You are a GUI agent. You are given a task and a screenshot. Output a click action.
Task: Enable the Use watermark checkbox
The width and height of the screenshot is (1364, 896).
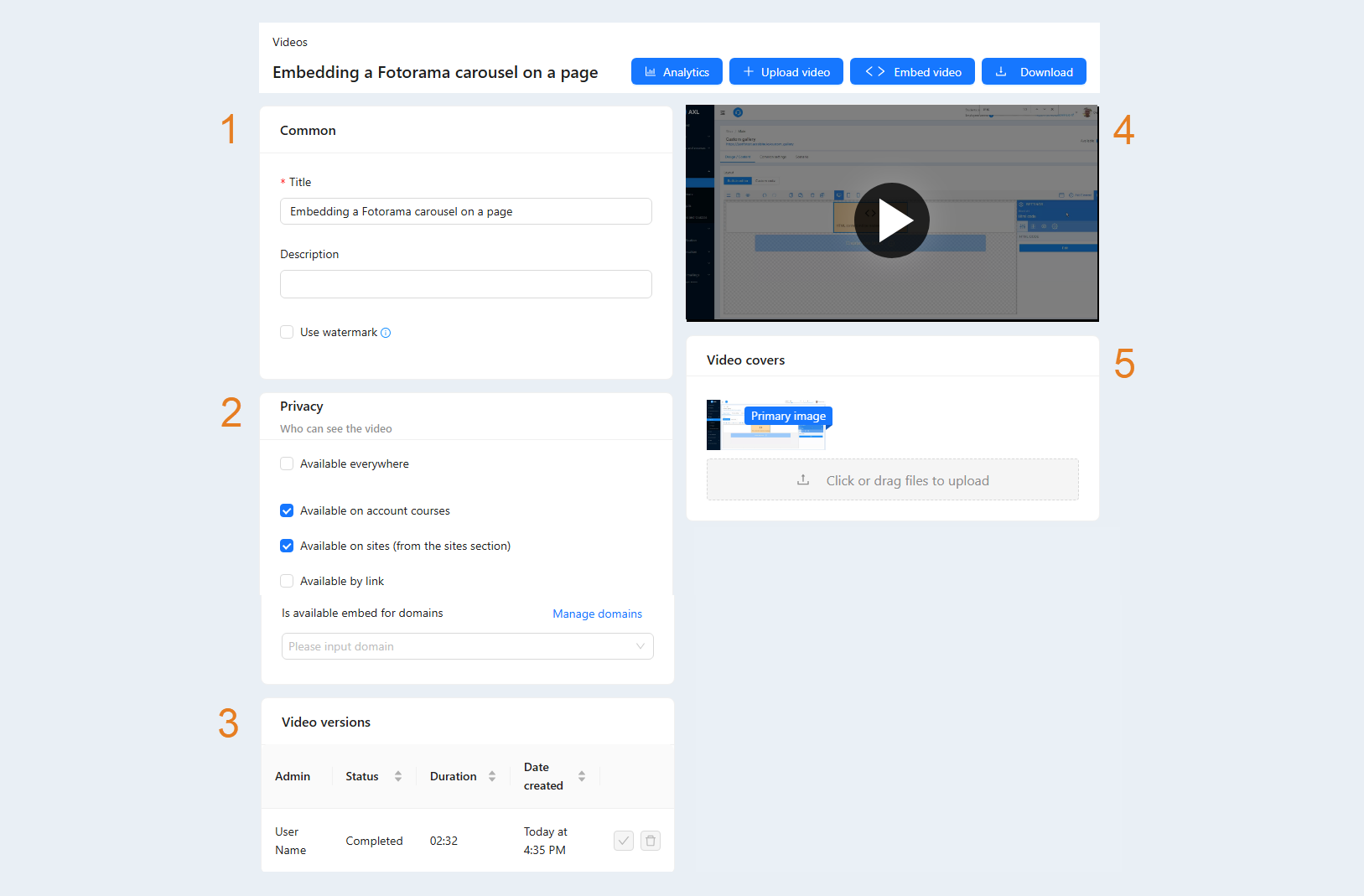(x=287, y=332)
